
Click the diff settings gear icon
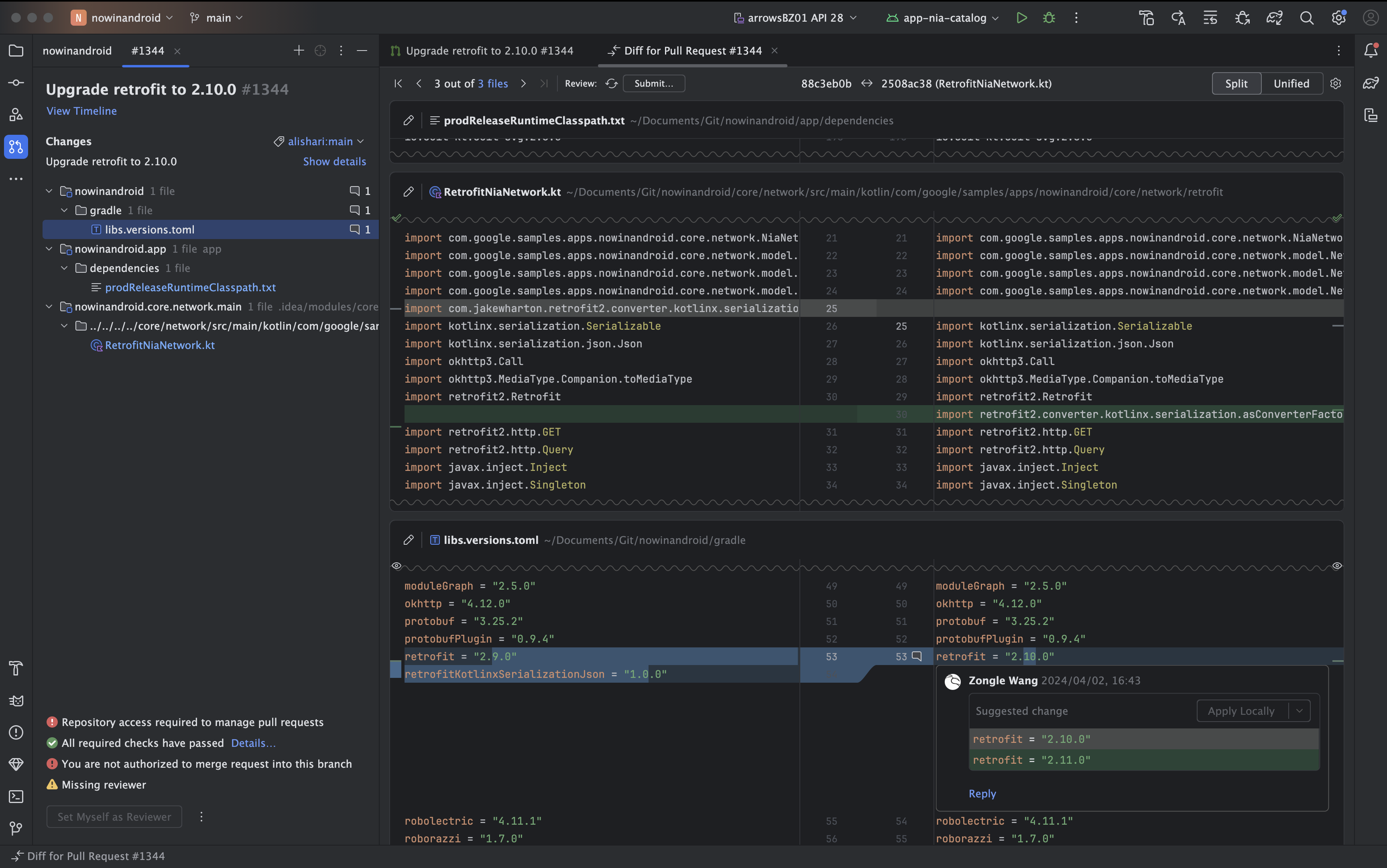pyautogui.click(x=1336, y=84)
